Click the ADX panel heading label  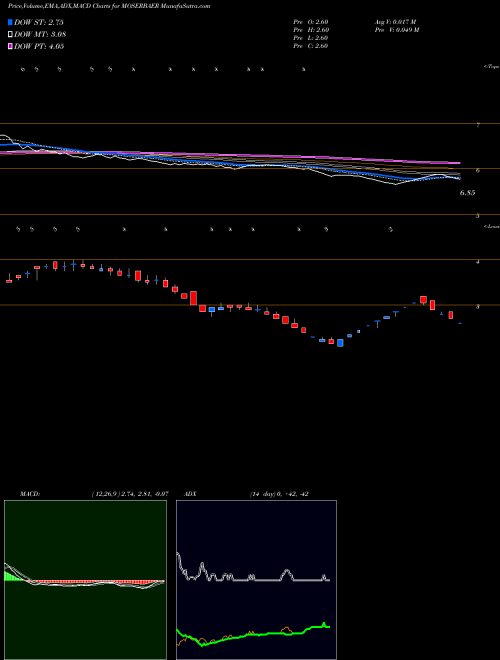pos(190,494)
